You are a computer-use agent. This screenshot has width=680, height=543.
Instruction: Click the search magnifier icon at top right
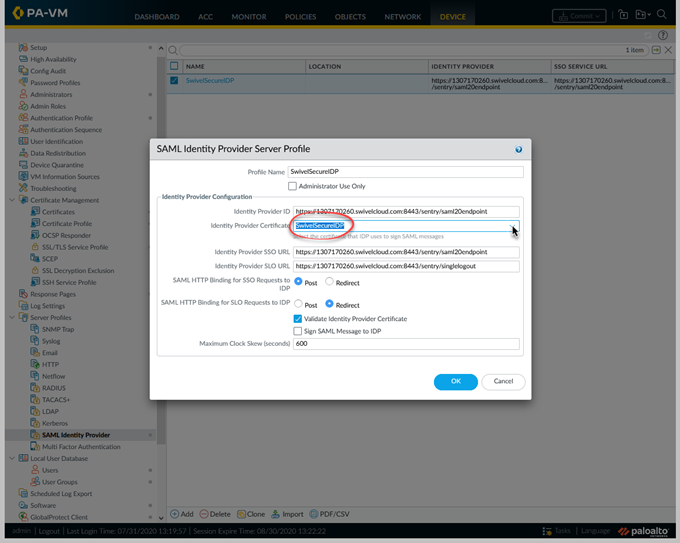click(x=662, y=14)
